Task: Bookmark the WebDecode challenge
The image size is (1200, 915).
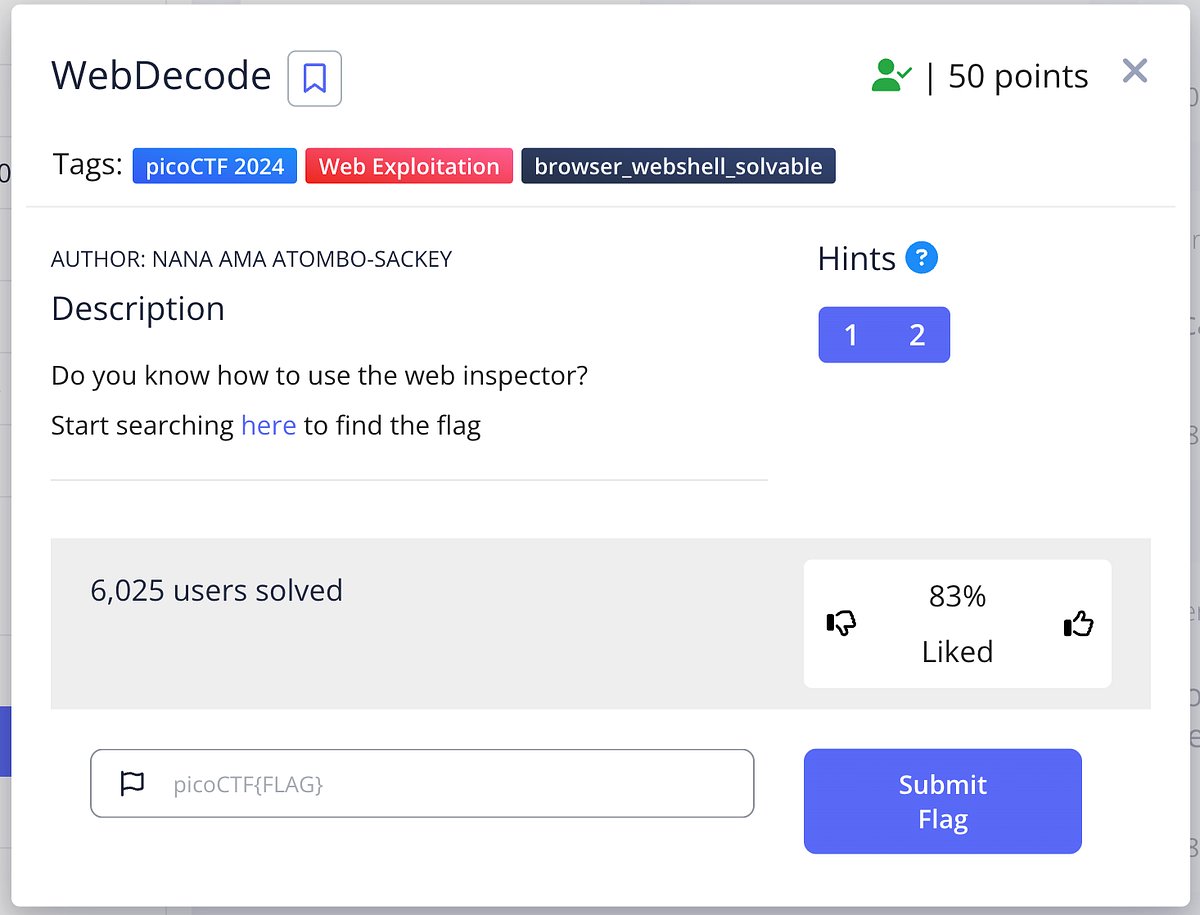Action: [315, 78]
